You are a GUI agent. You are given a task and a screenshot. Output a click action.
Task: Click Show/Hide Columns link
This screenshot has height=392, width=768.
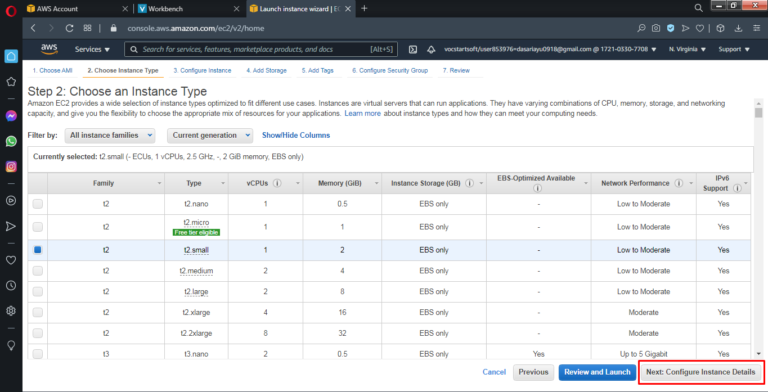pos(296,135)
